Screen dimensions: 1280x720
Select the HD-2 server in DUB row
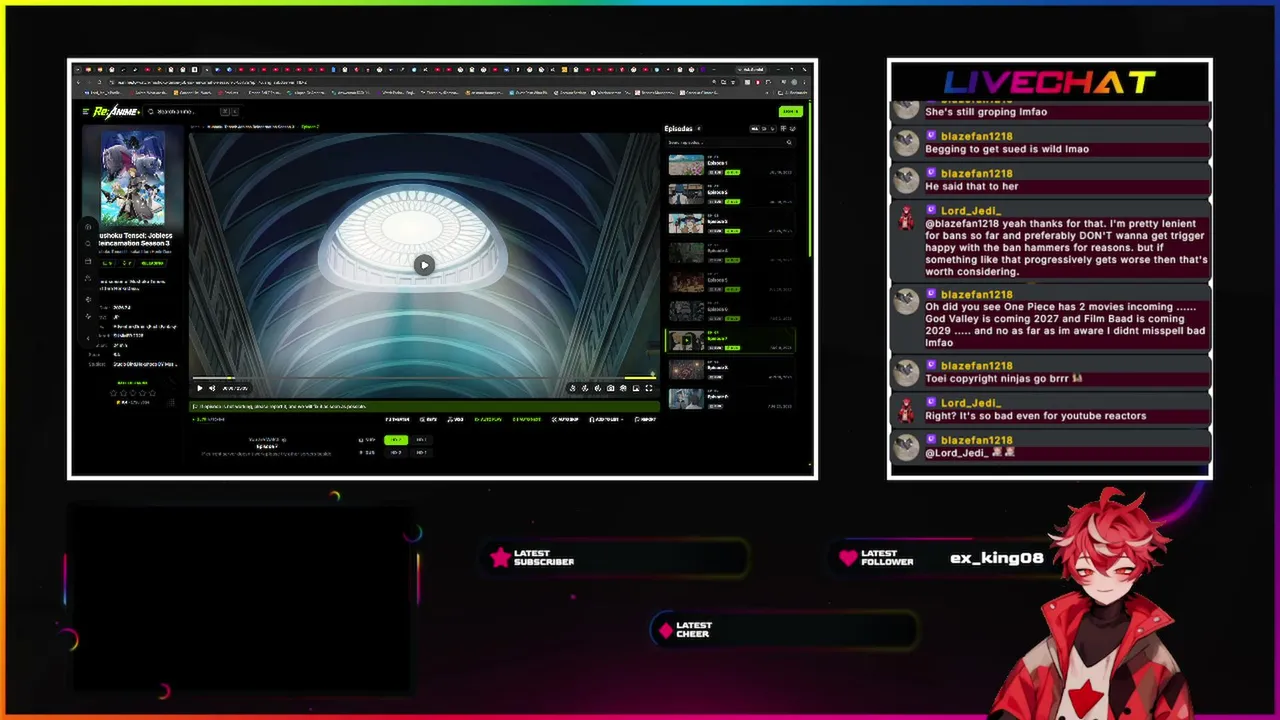click(396, 452)
